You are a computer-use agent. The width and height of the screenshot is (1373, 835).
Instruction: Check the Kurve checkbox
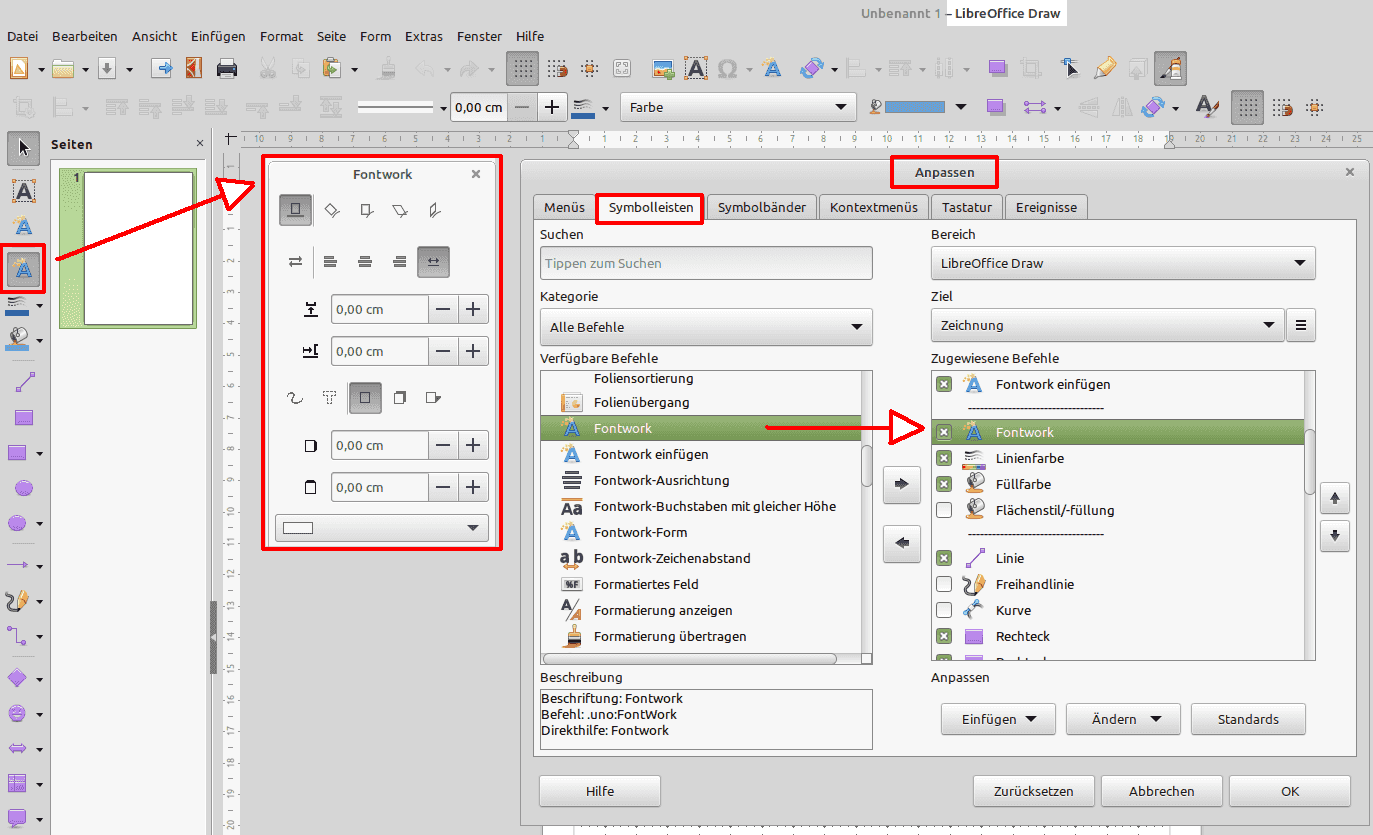[943, 610]
